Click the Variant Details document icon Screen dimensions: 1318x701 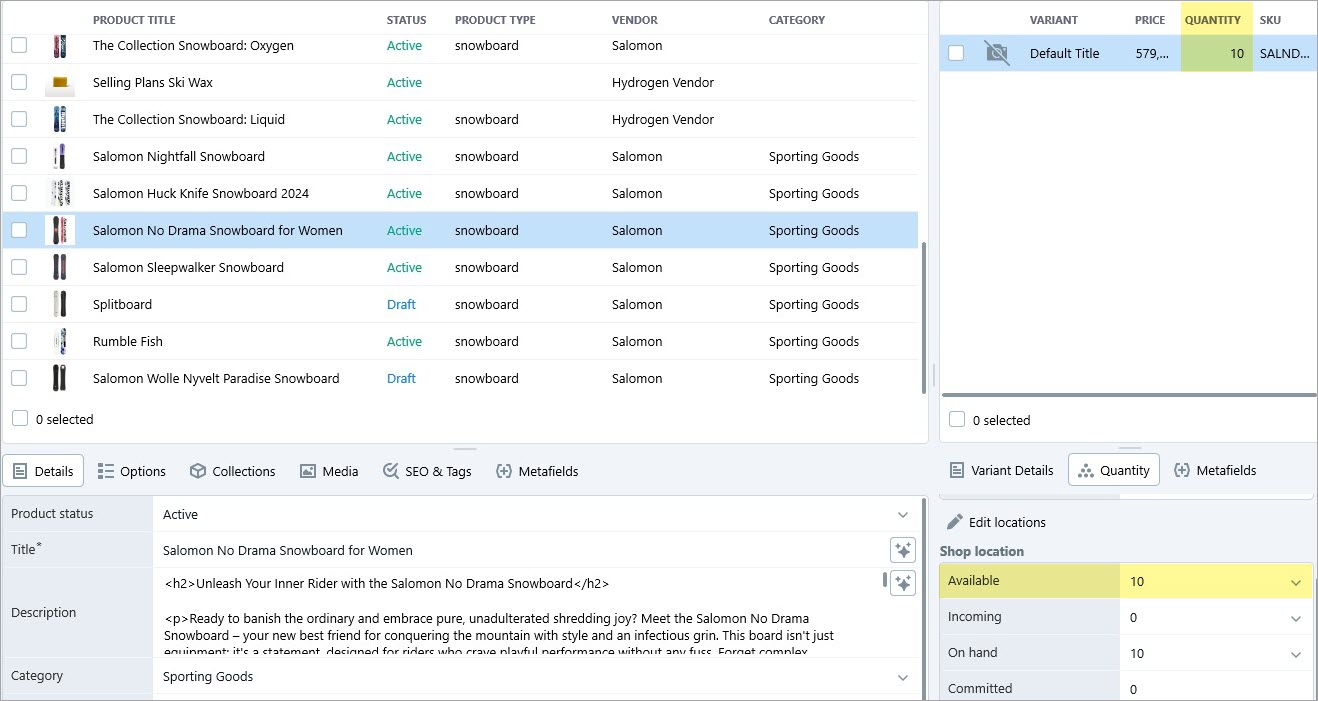click(958, 470)
